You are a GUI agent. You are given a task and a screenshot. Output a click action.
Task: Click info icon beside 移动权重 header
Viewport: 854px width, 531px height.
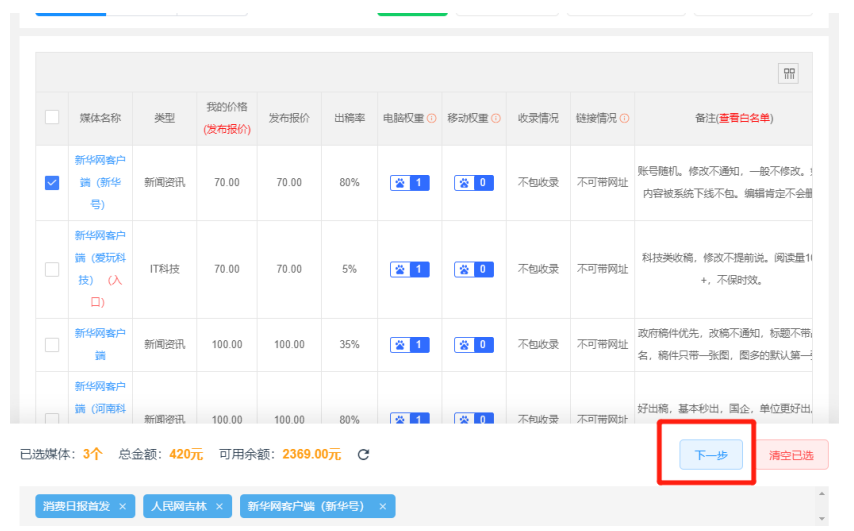click(495, 118)
